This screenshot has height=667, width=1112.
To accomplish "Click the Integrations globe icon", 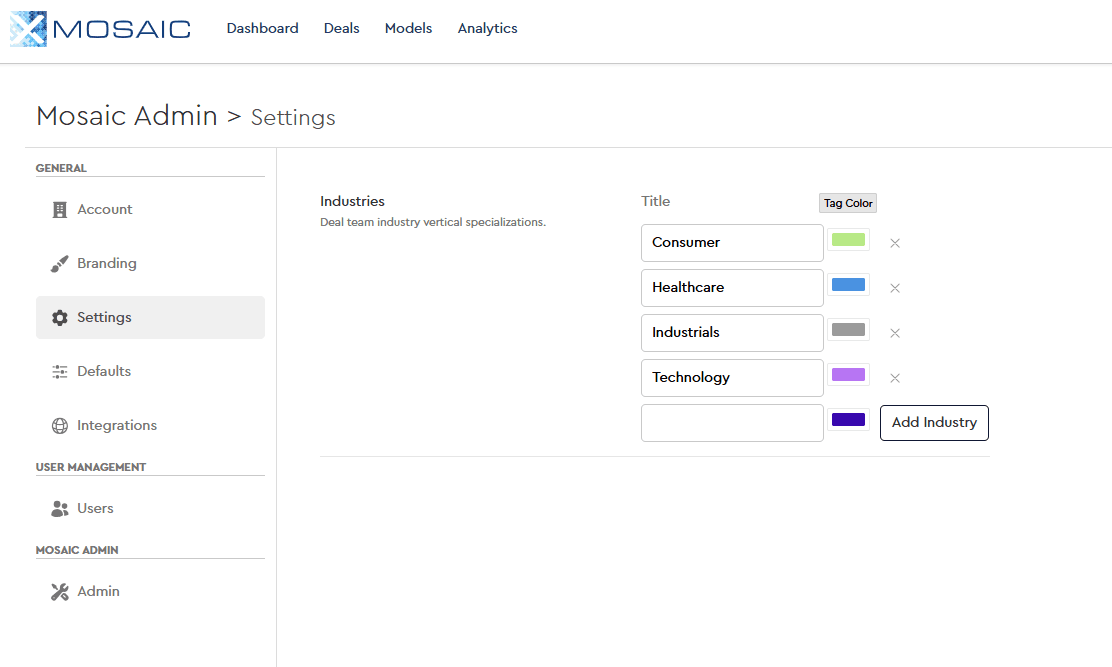I will 59,426.
